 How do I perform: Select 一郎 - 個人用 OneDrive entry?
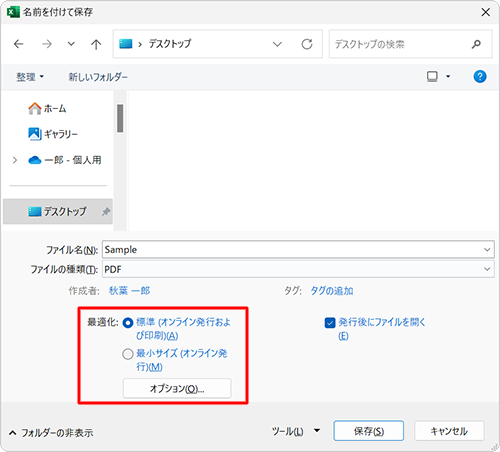(65, 160)
